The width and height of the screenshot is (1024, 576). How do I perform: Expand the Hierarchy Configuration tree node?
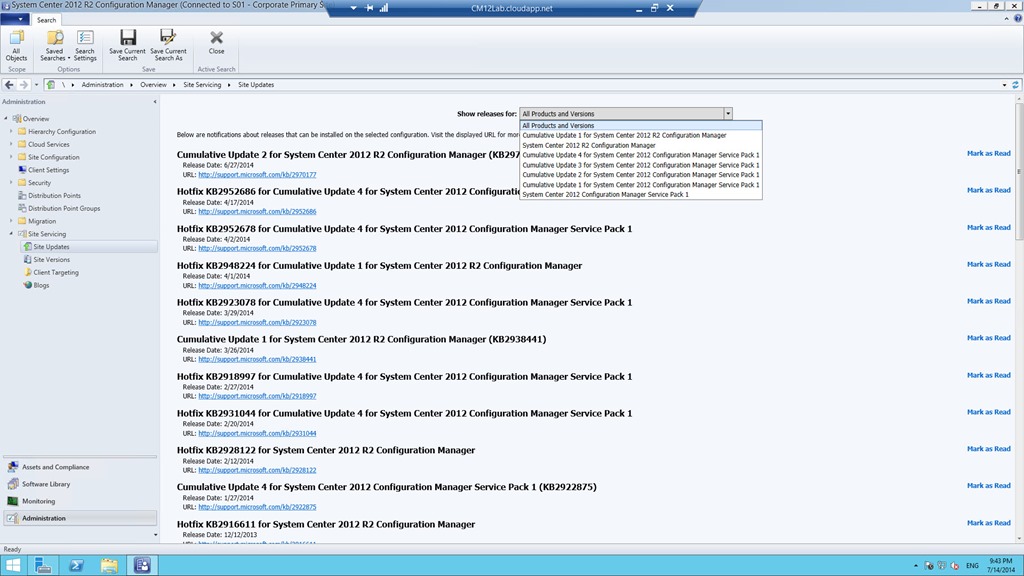(x=11, y=131)
